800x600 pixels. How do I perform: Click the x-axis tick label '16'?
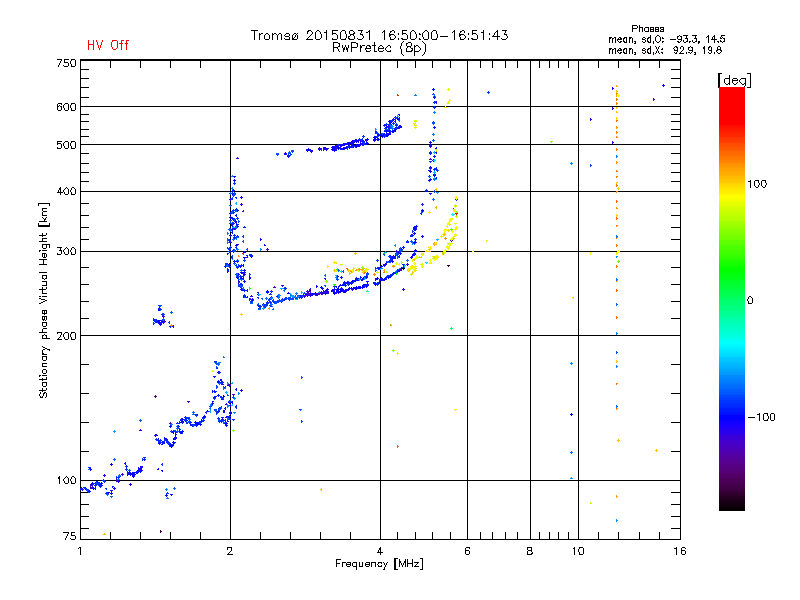click(x=680, y=551)
